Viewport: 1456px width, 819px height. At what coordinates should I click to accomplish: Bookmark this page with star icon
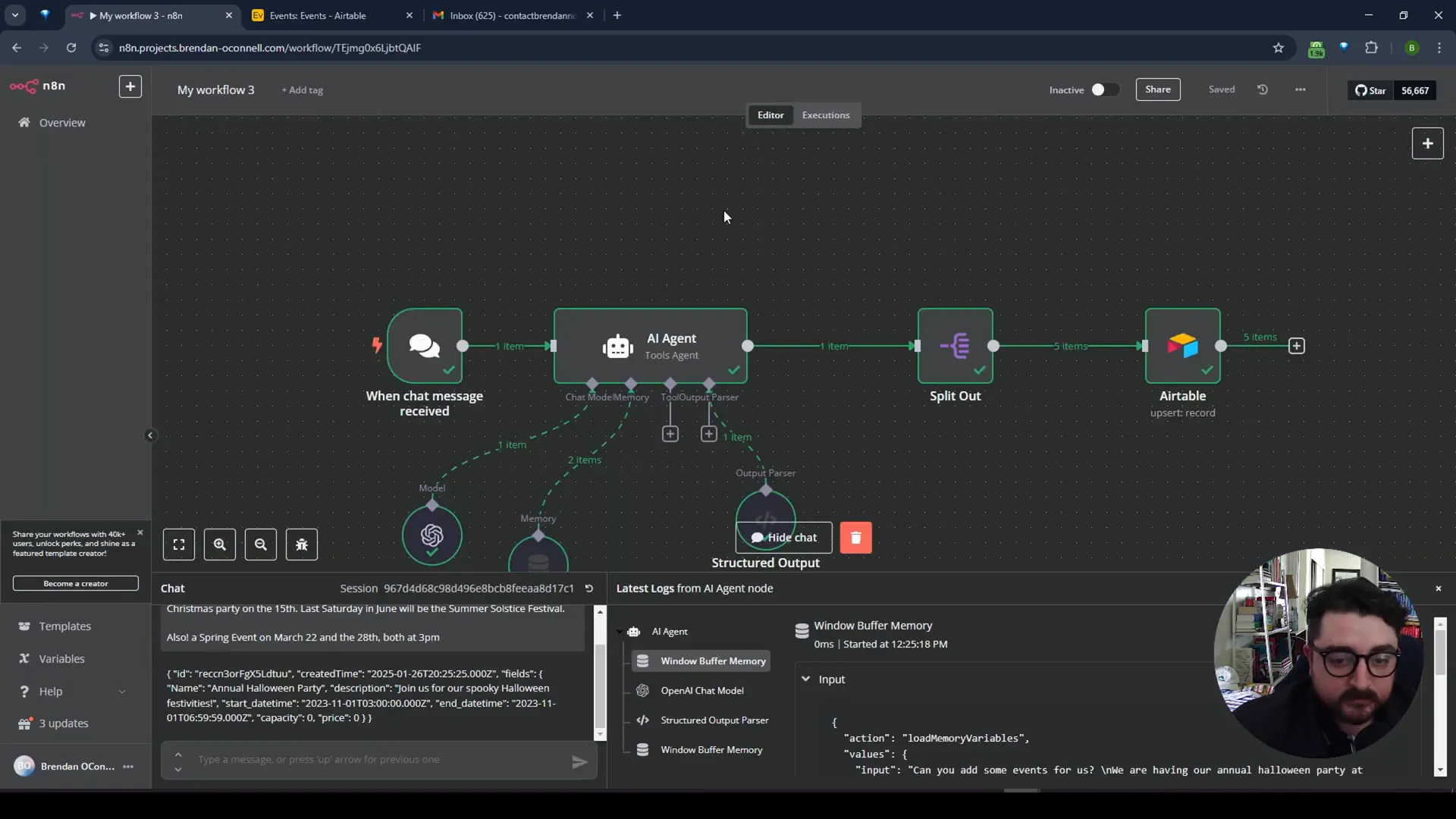pos(1279,48)
